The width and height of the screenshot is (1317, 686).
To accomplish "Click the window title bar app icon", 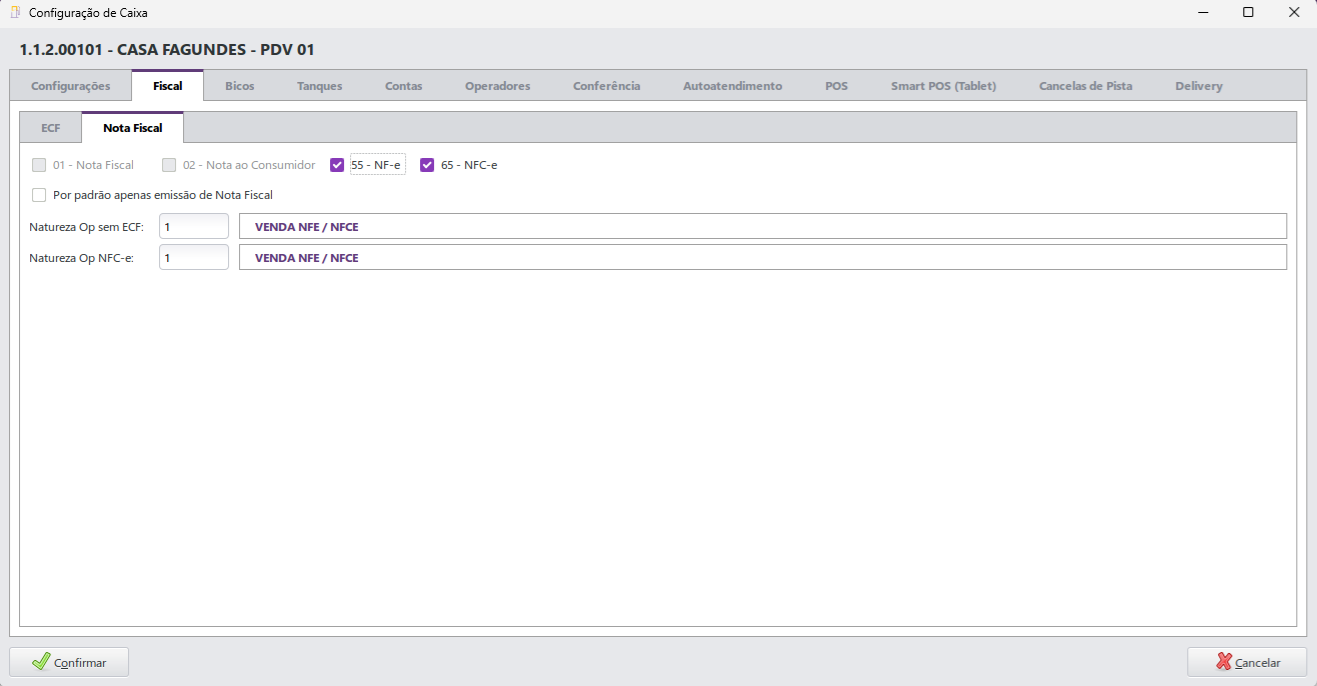I will click(x=15, y=13).
